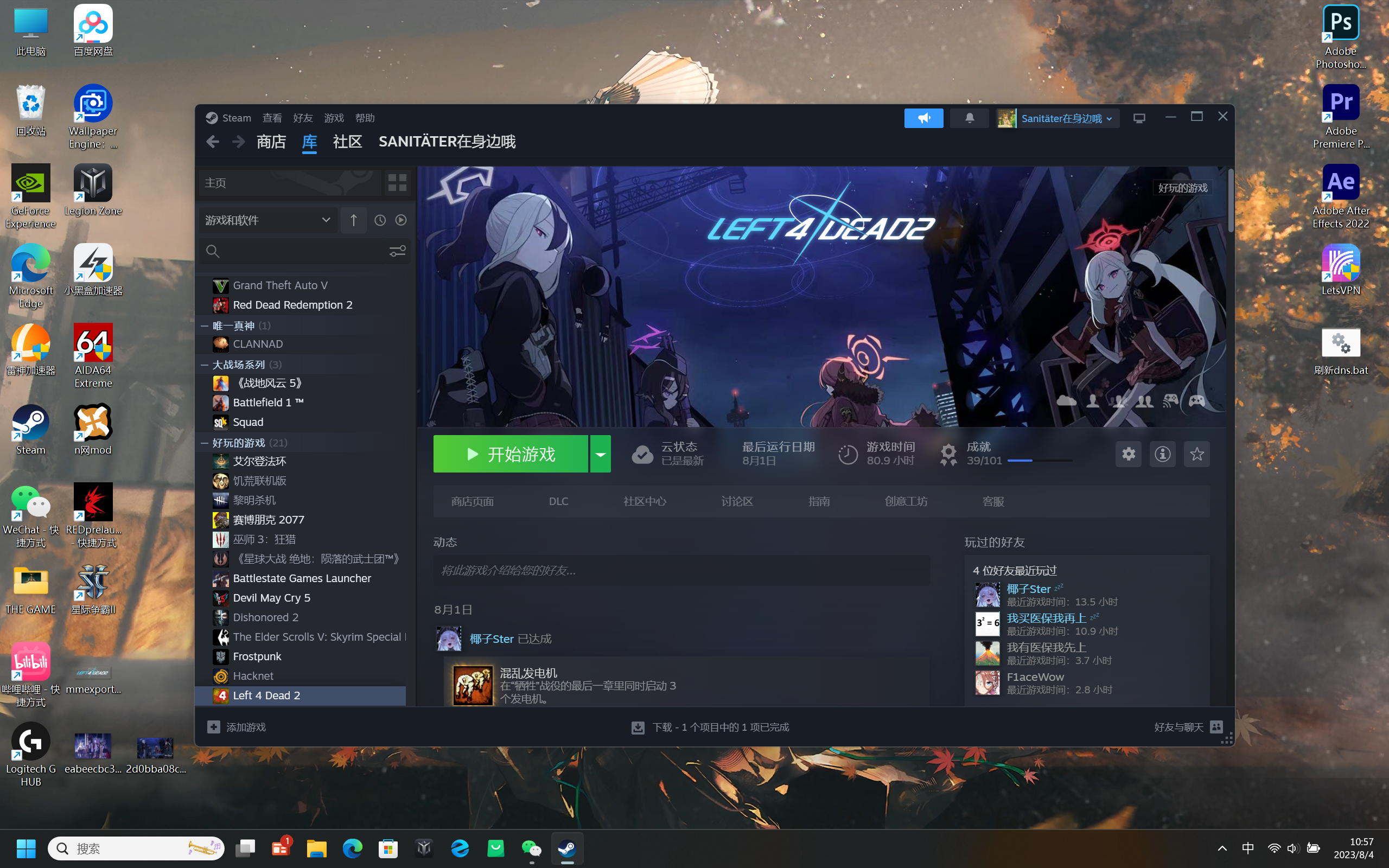Screen dimensions: 1389x868
Task: Collapse the 好玩的游戏 collection
Action: tap(205, 443)
